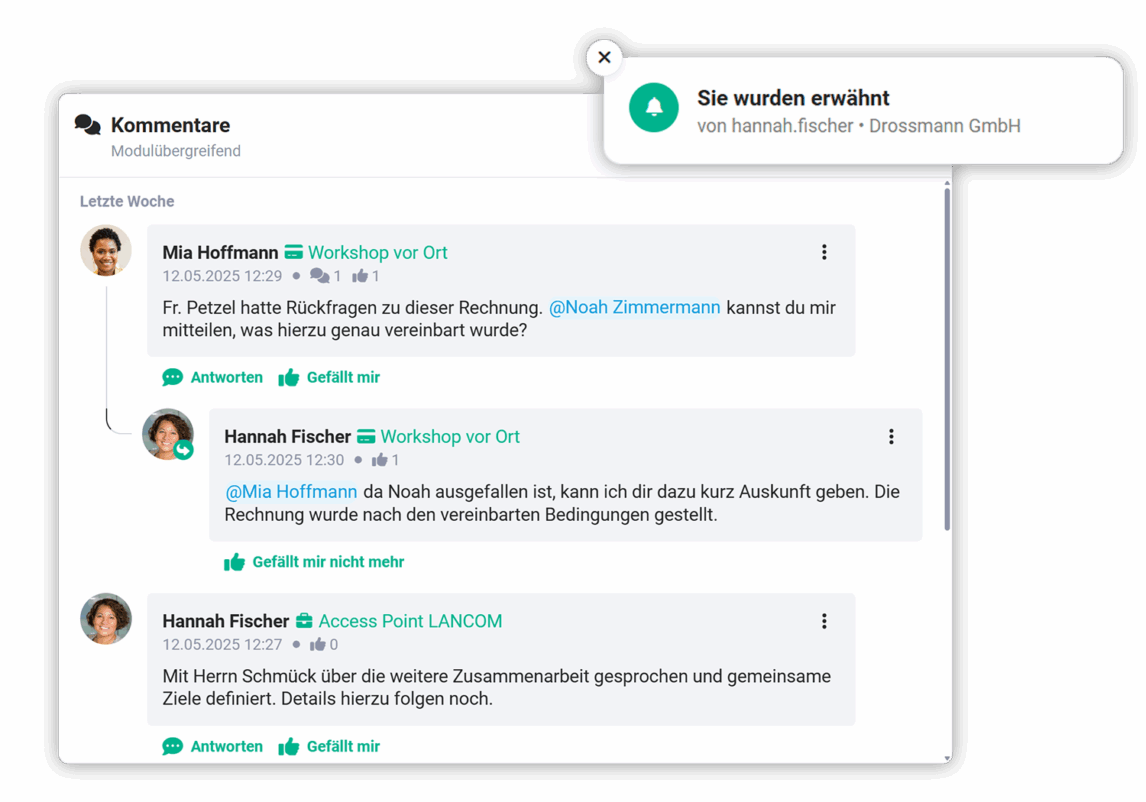Viewport: 1146px width, 802px height.
Task: Like the Access Point LANCOM comment
Action: [x=330, y=746]
